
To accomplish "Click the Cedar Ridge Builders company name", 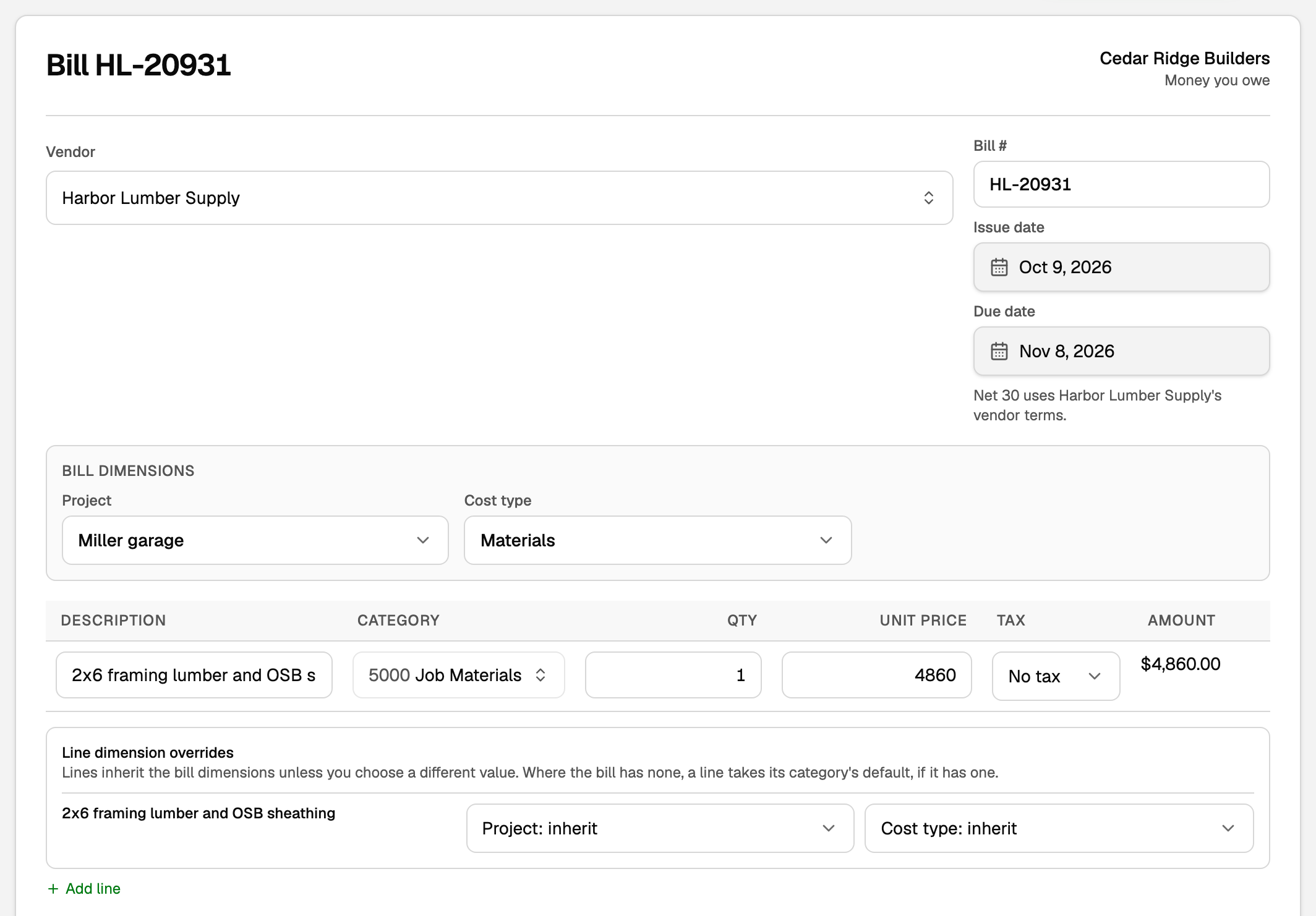I will (x=1184, y=59).
